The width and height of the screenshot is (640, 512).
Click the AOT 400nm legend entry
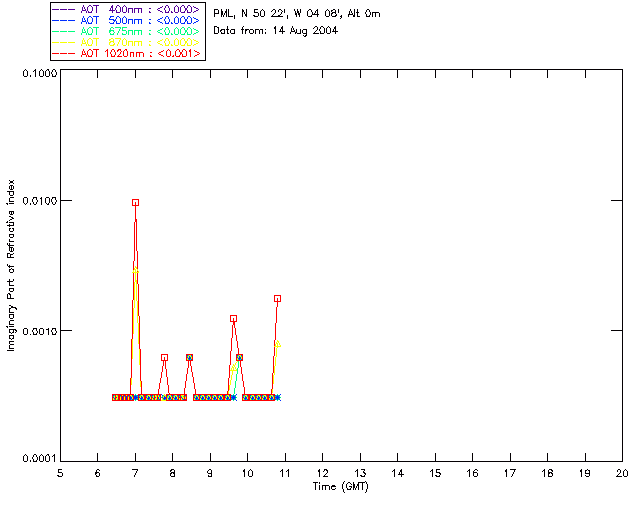coord(127,9)
